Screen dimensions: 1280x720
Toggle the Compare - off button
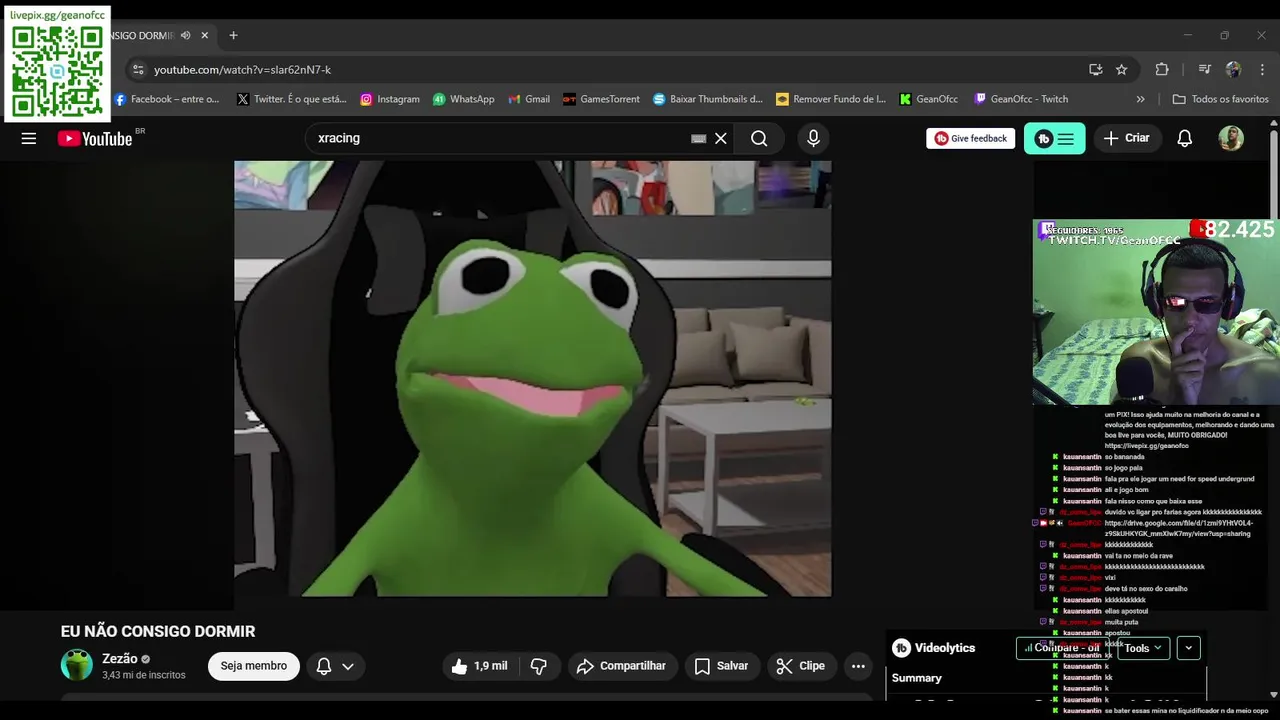[x=1063, y=648]
